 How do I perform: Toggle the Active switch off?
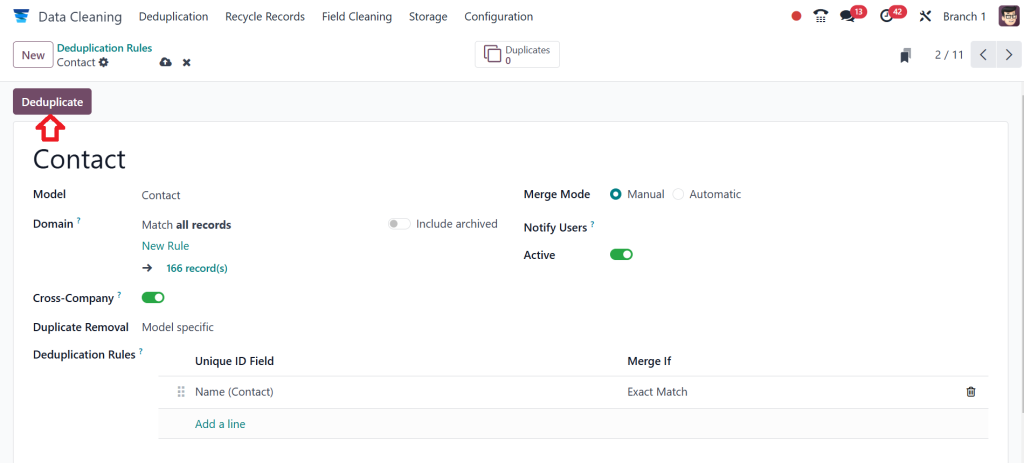pyautogui.click(x=621, y=255)
